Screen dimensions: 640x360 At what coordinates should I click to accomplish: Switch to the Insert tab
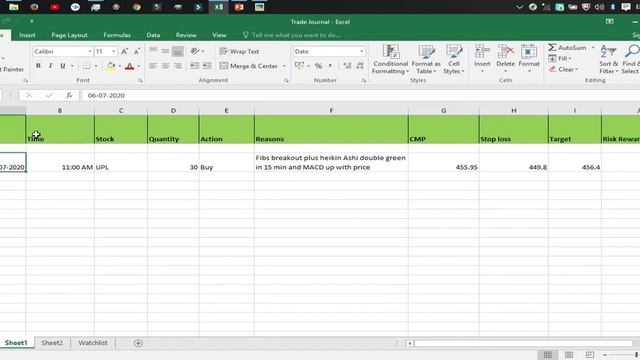pos(27,35)
